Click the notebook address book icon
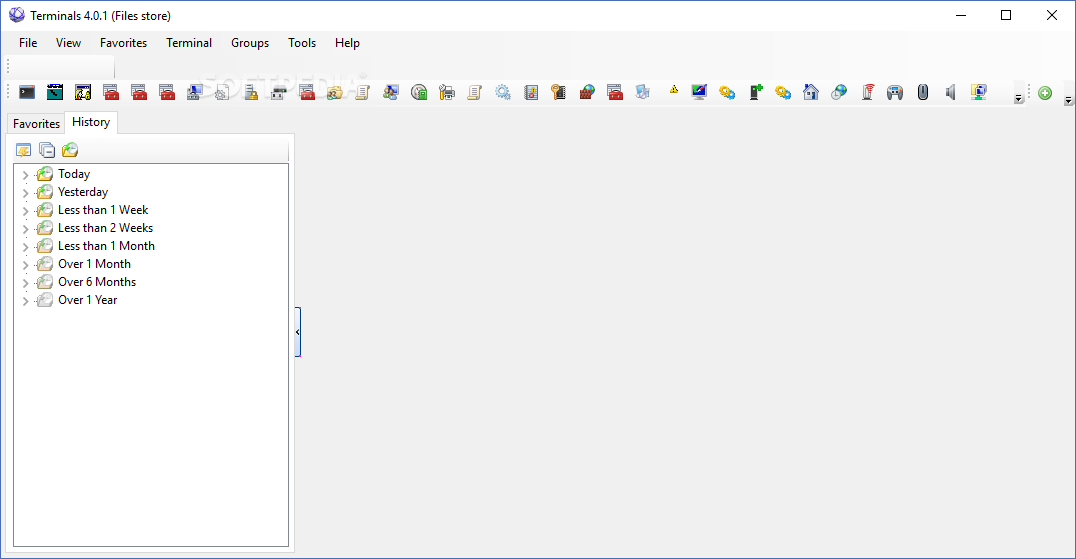This screenshot has height=559, width=1076. [531, 92]
